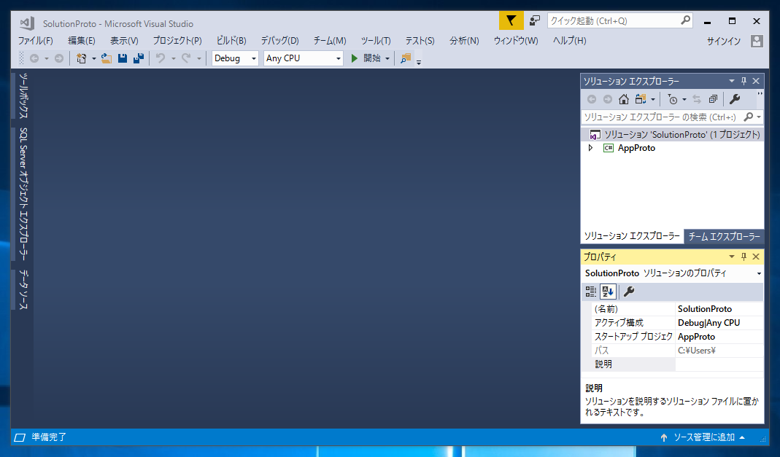This screenshot has height=457, width=780.
Task: Open the SQL Server オブジェクト エクスプローラー side tab
Action: pos(23,193)
